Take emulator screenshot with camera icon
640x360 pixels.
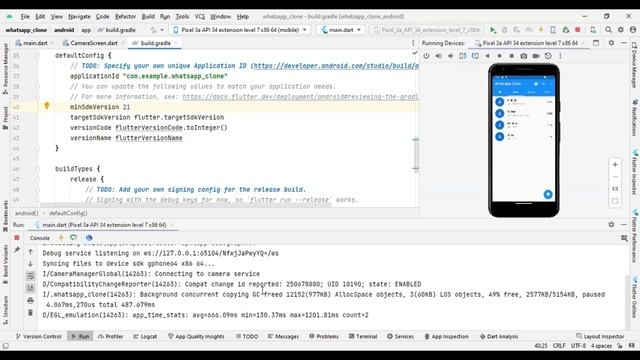click(524, 56)
